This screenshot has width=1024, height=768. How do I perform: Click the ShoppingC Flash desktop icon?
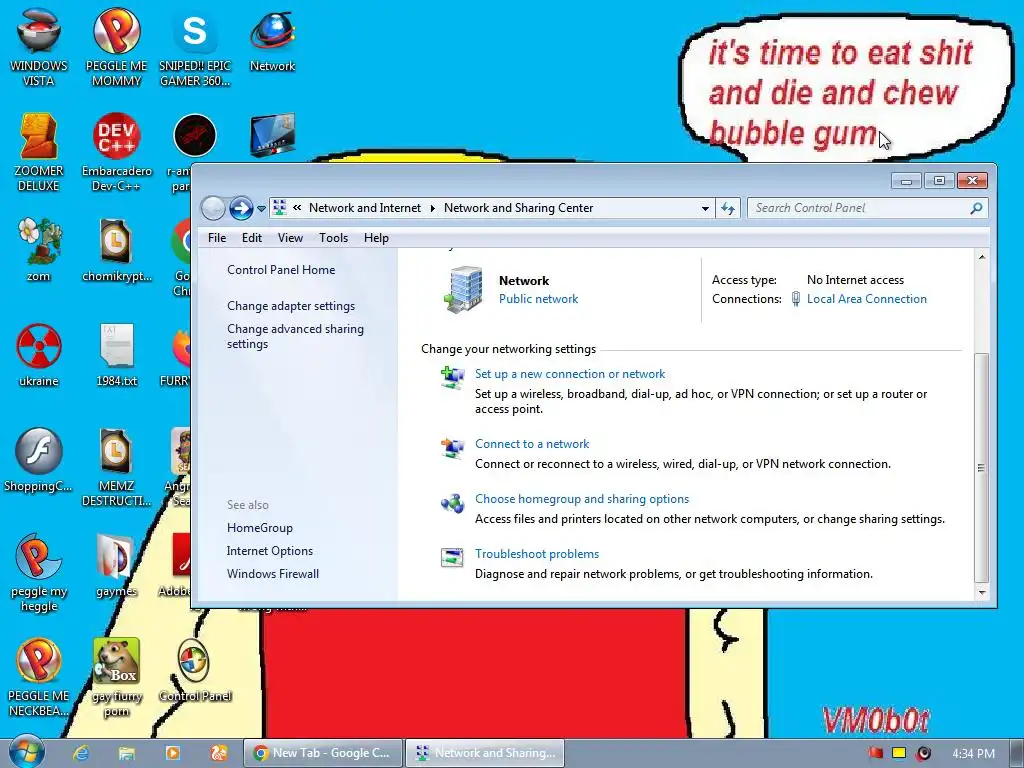(39, 460)
